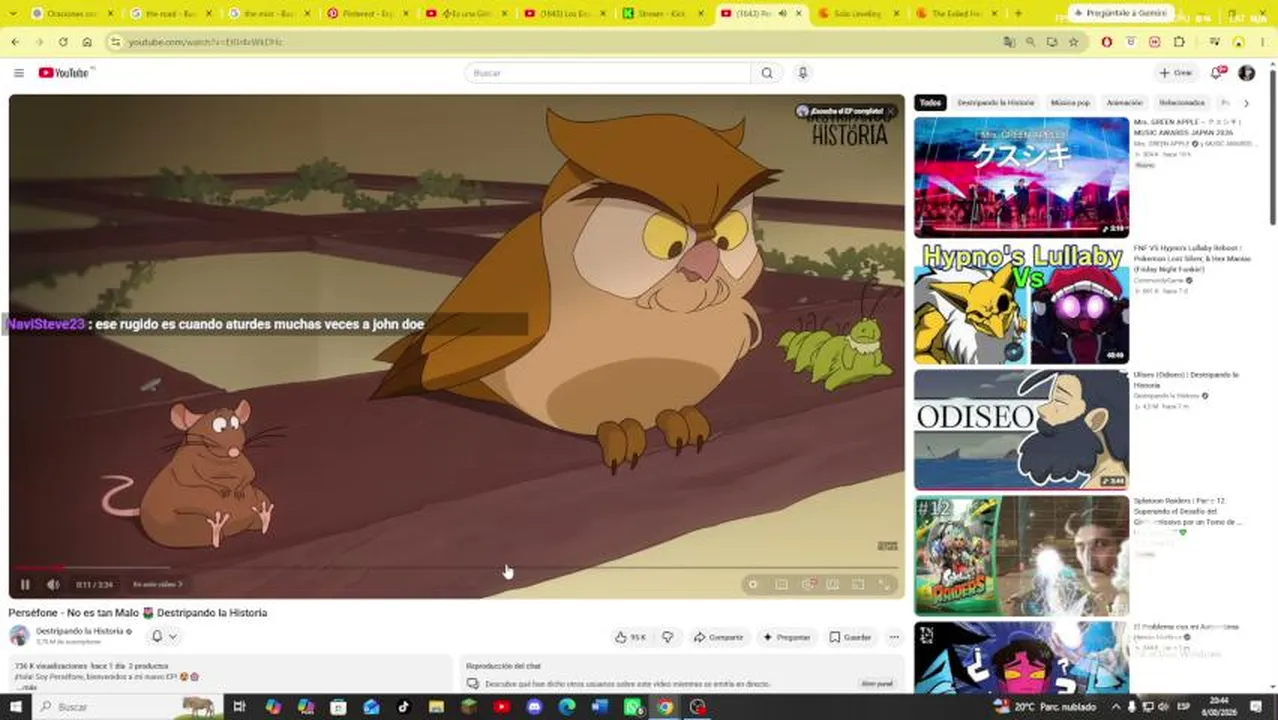Open a new browser tab with plus
The height and width of the screenshot is (720, 1278).
point(1018,14)
